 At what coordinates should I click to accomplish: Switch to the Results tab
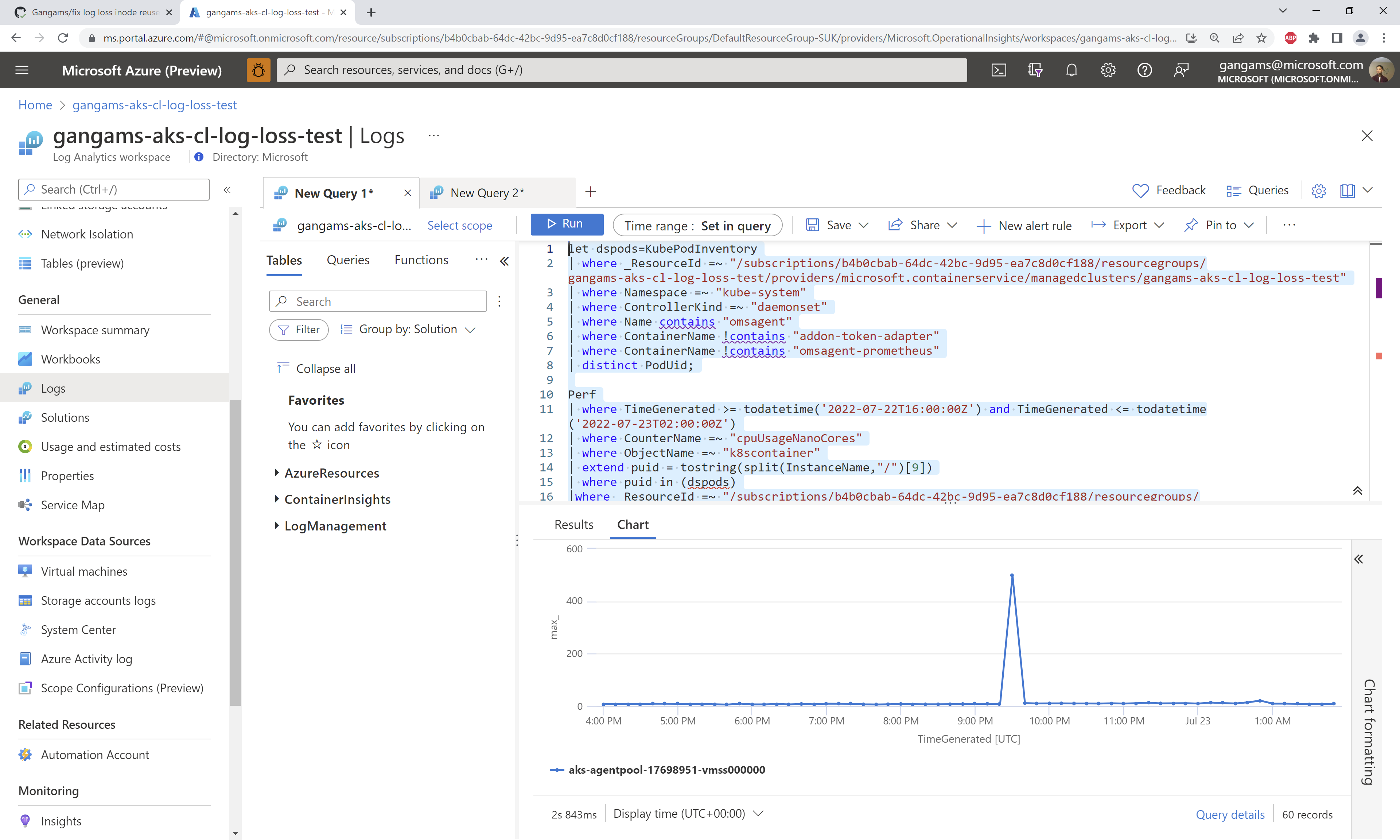[x=574, y=524]
